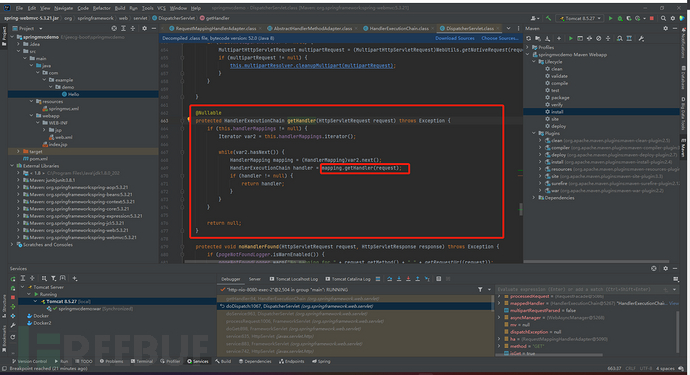The height and width of the screenshot is (375, 690).
Task: Open Problems tool window button
Action: pos(111,361)
